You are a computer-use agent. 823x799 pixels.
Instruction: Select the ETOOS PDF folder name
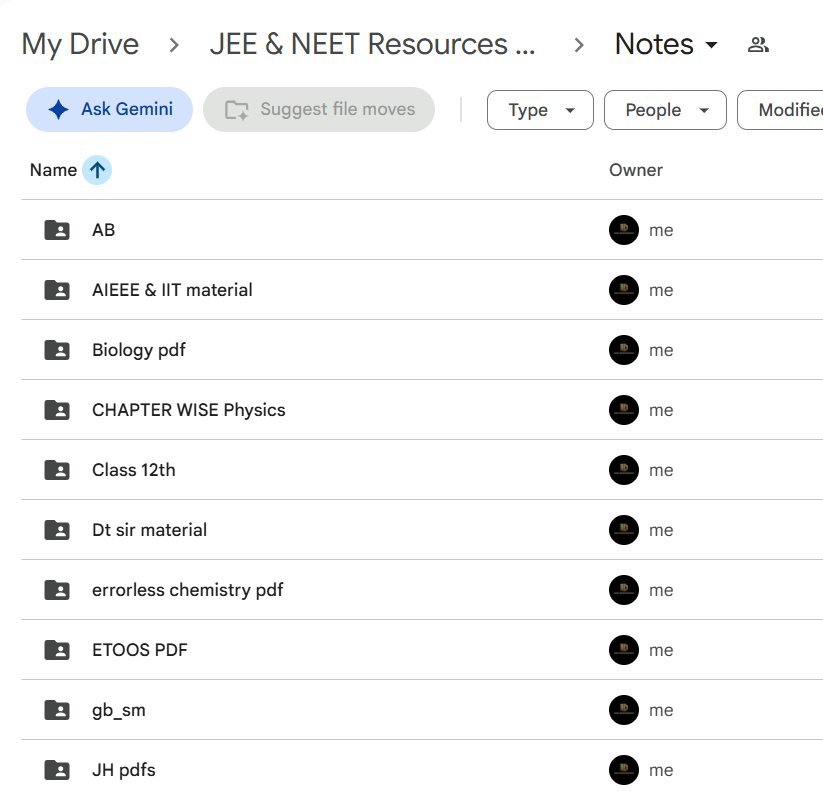pyautogui.click(x=140, y=650)
